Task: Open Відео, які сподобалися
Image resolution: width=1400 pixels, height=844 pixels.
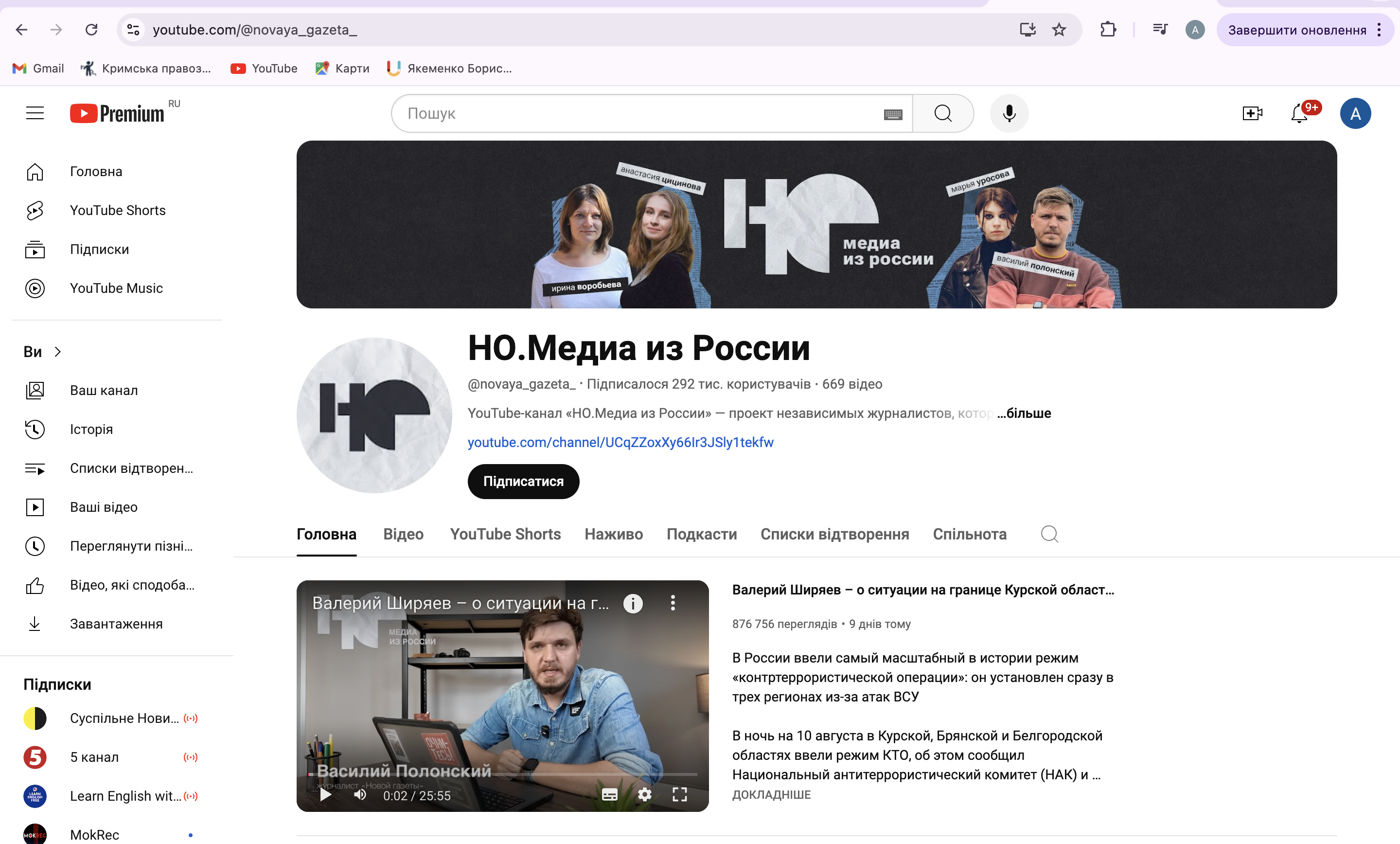Action: 117,585
